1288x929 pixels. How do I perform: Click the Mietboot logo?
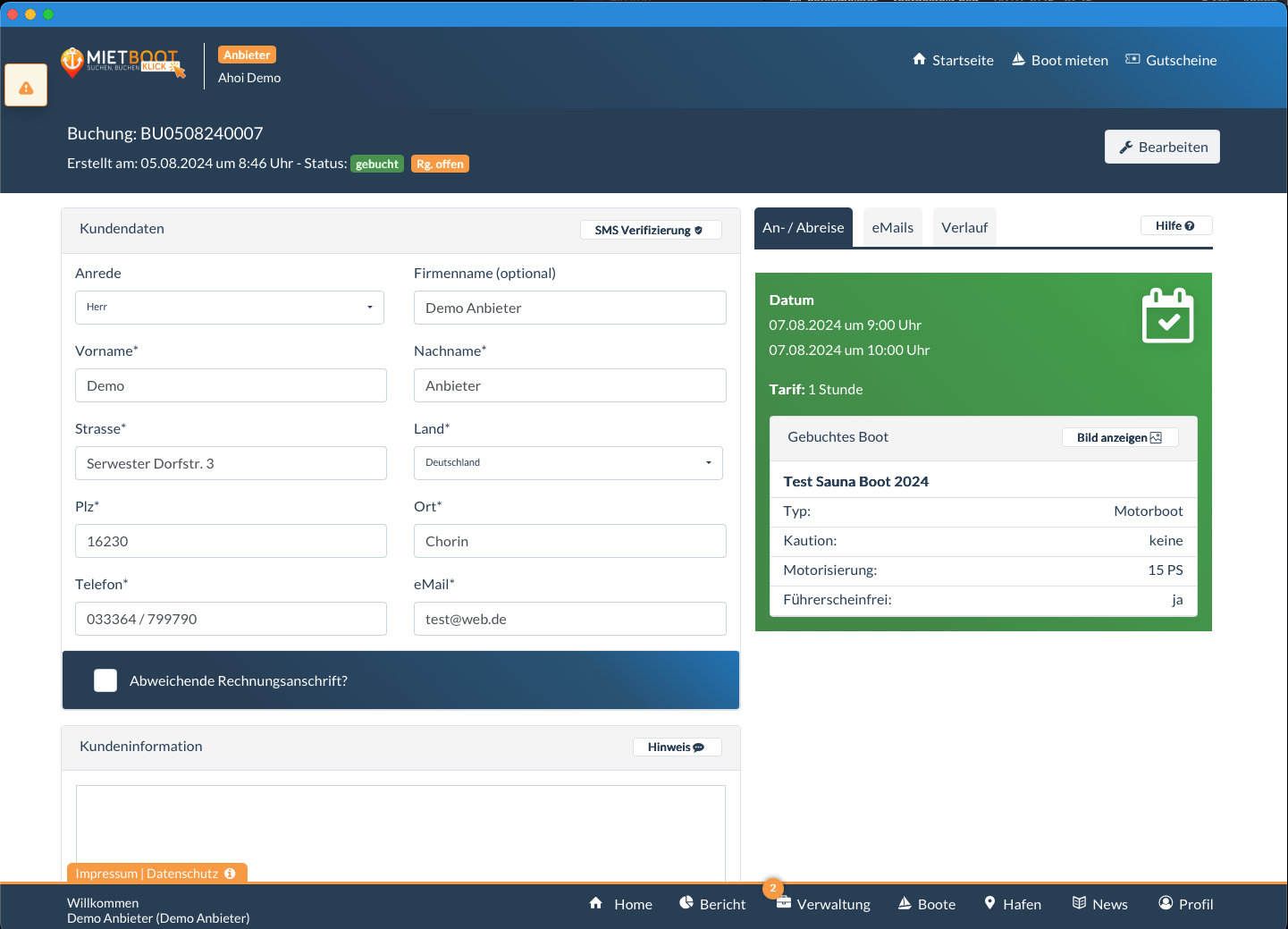click(x=122, y=62)
